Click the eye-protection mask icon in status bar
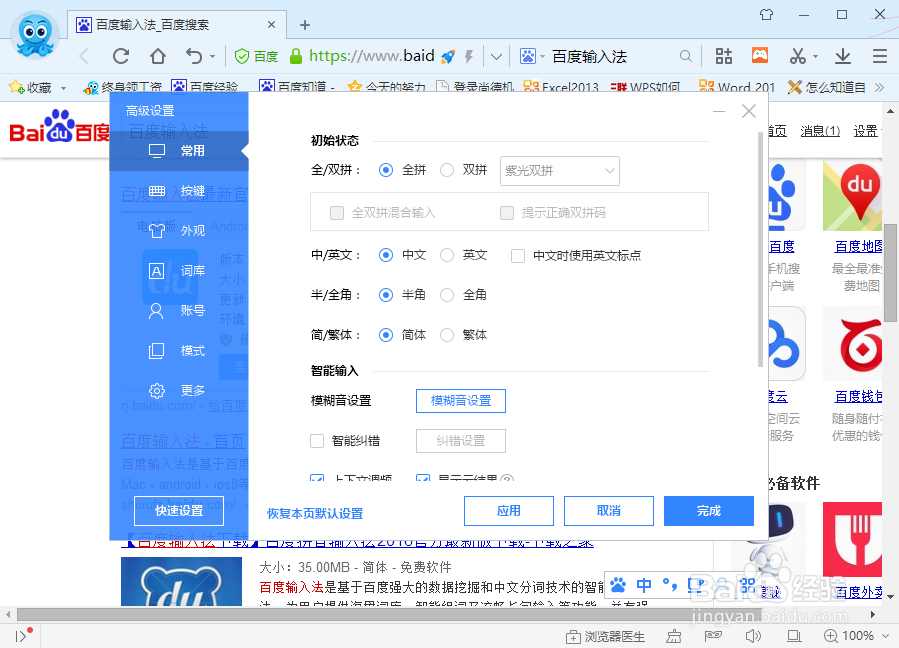Screen dimensions: 899x648 point(713,635)
